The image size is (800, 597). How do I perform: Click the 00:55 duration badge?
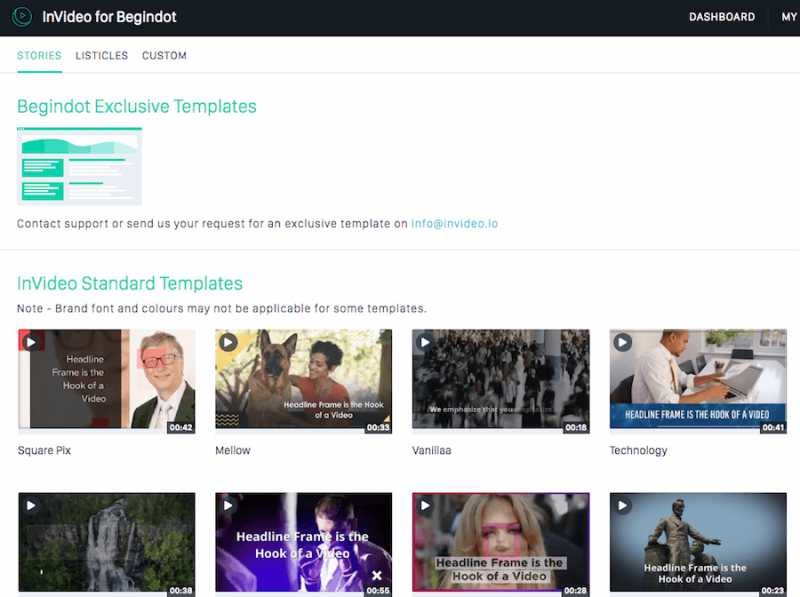[x=378, y=590]
